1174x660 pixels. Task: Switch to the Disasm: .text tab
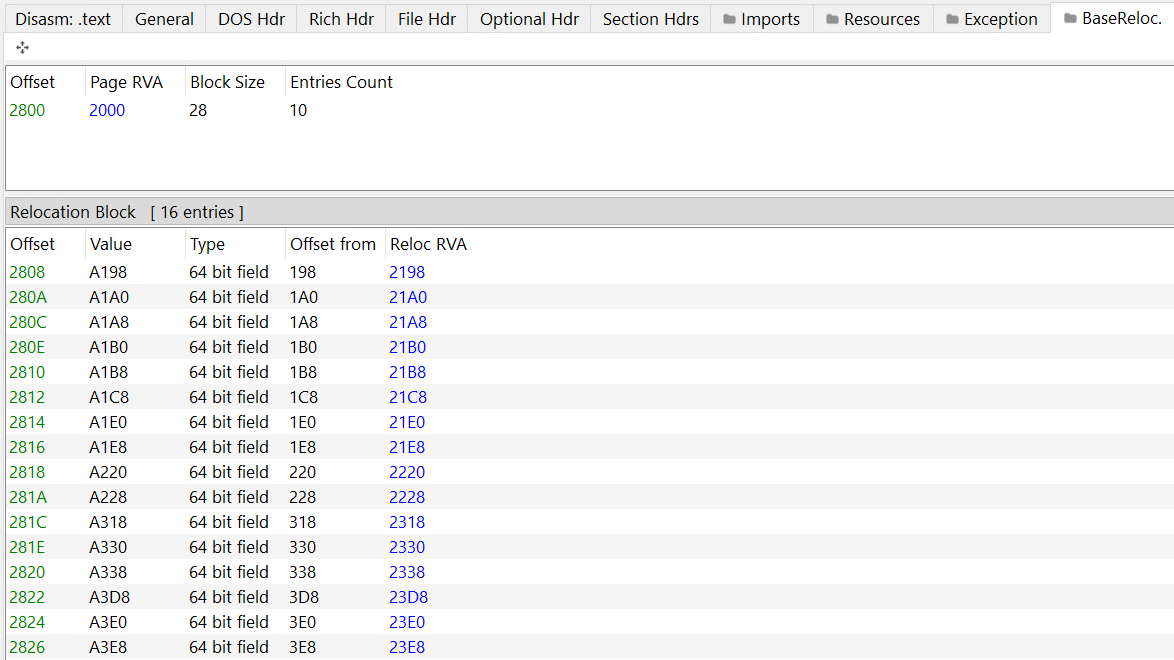coord(63,19)
